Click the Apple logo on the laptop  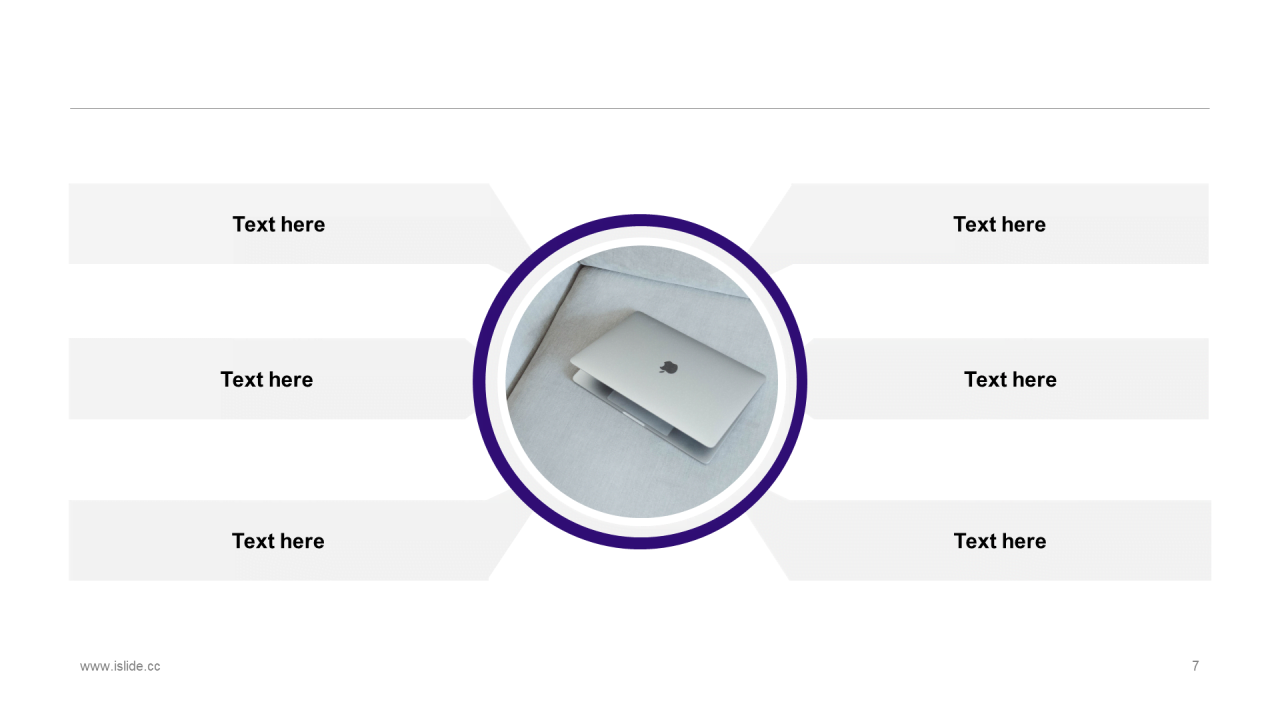(x=668, y=366)
